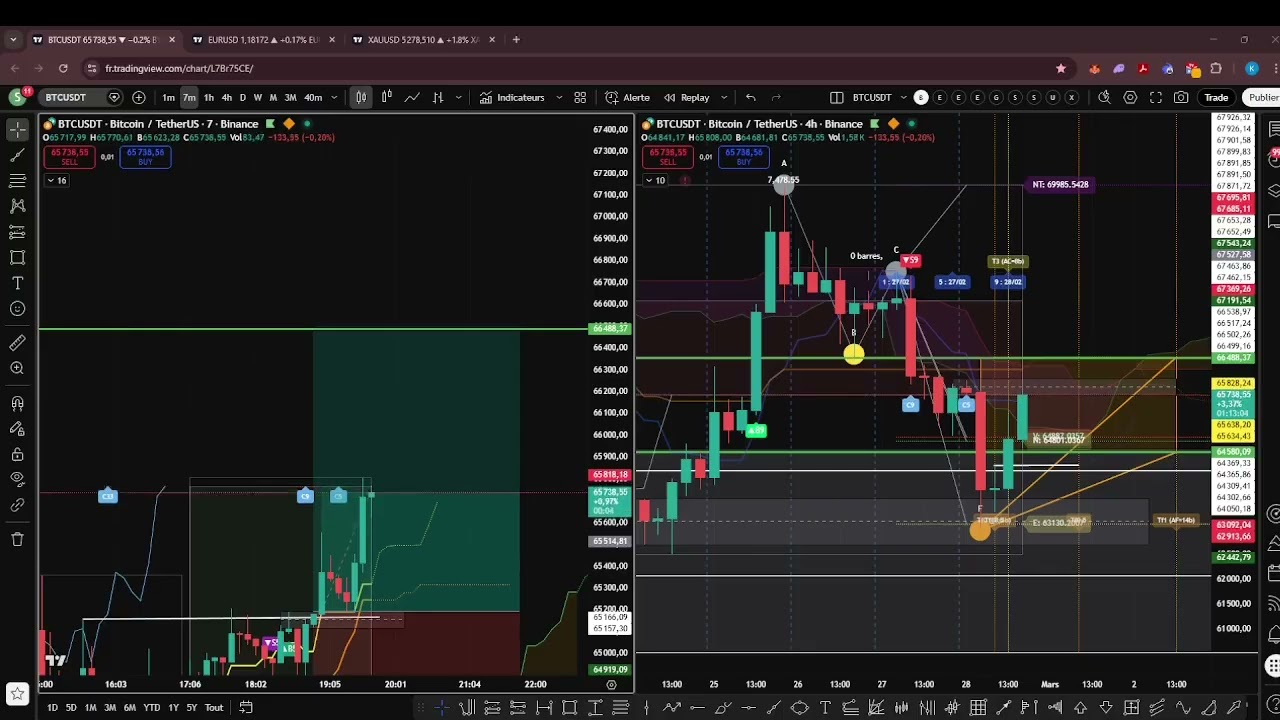Collapse the 16 indicators legend on left chart
This screenshot has width=1280, height=720.
pos(56,180)
